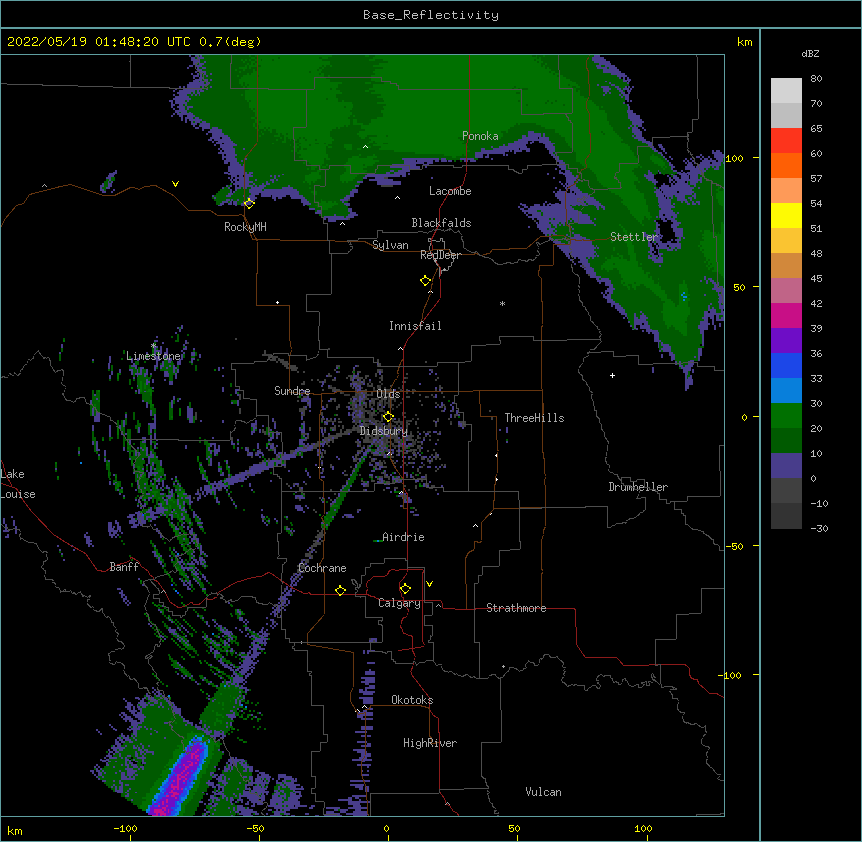Click the Vulcan town label
The image size is (862, 842).
tap(543, 791)
